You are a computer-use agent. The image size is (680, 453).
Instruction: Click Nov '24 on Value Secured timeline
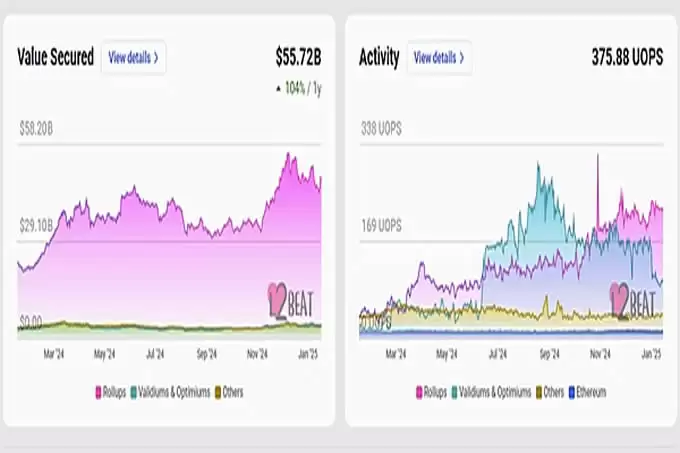259,354
